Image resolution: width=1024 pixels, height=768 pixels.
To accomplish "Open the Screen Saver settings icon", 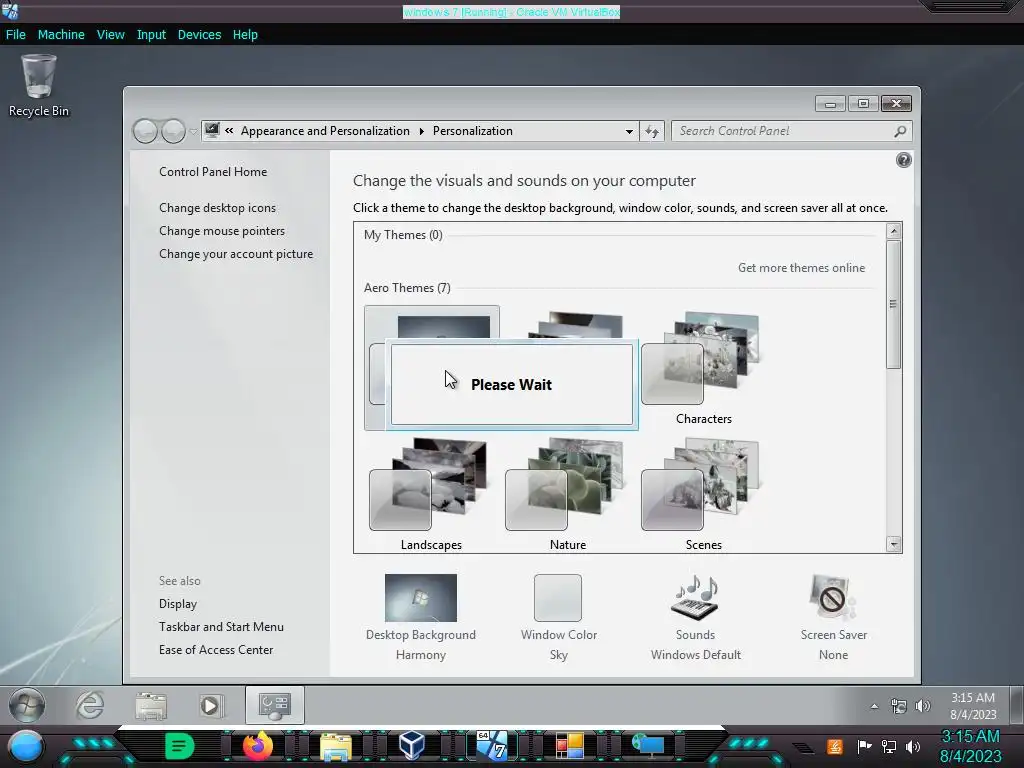I will click(833, 598).
